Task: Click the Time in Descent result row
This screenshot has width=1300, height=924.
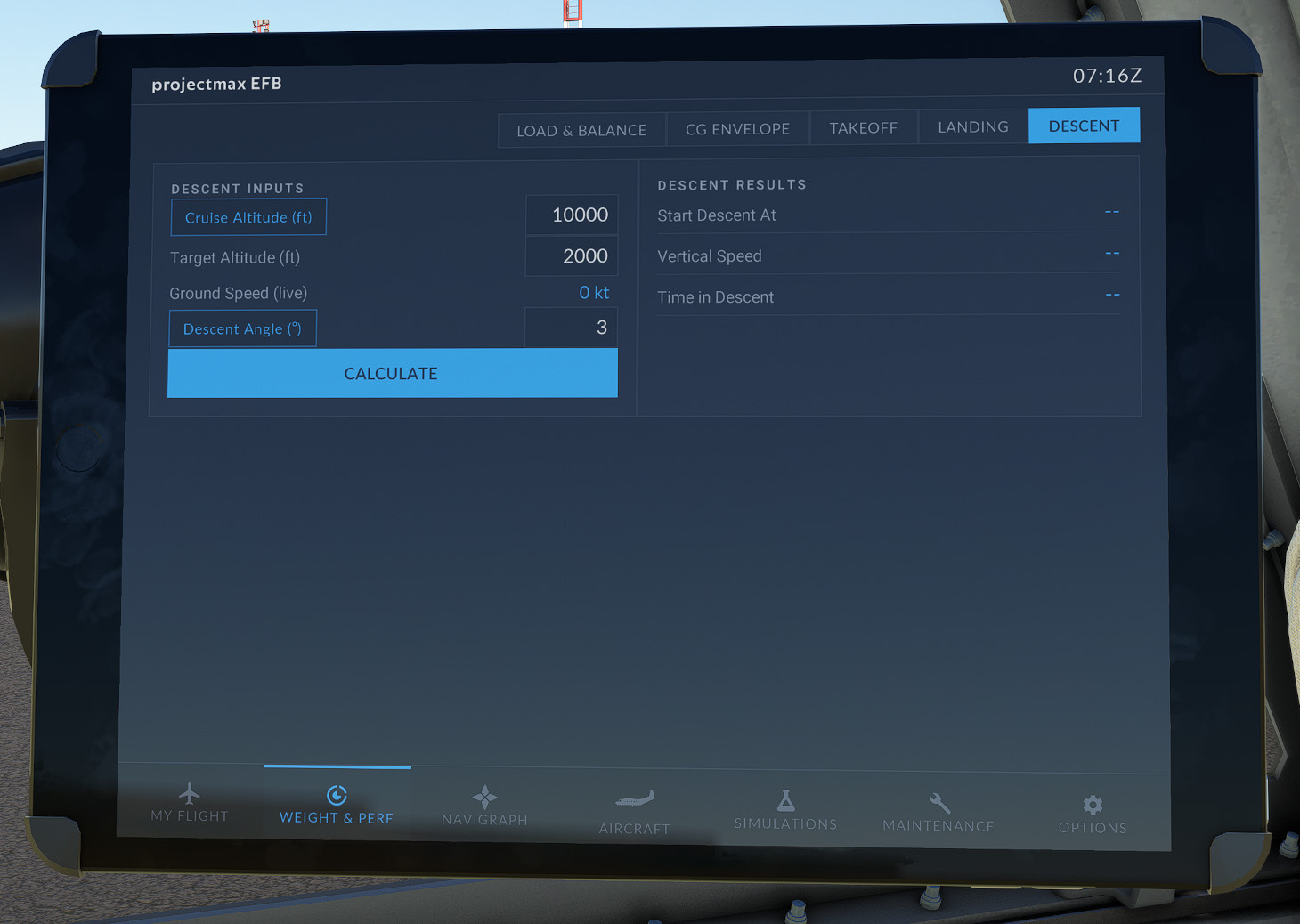Action: pos(889,296)
